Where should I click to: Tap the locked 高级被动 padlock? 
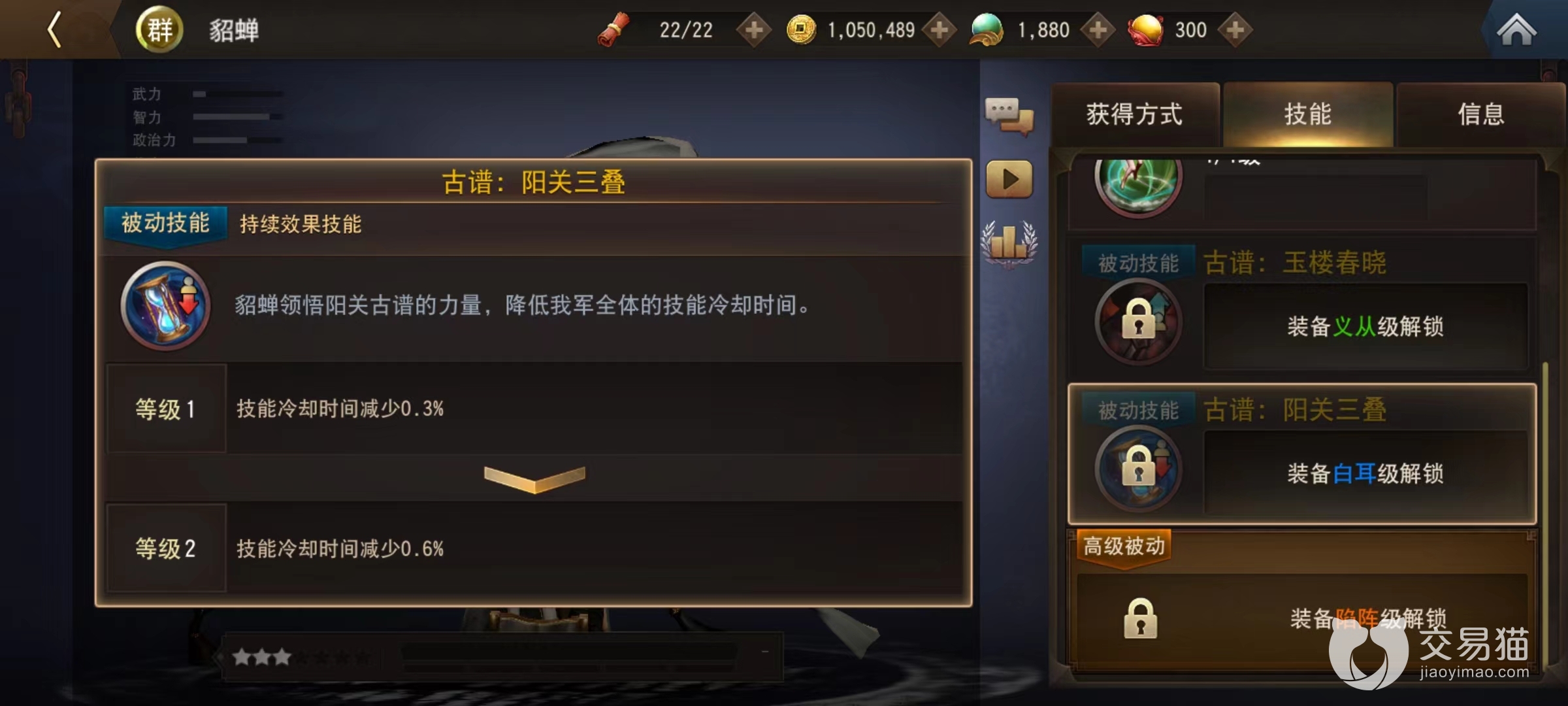[x=1140, y=618]
